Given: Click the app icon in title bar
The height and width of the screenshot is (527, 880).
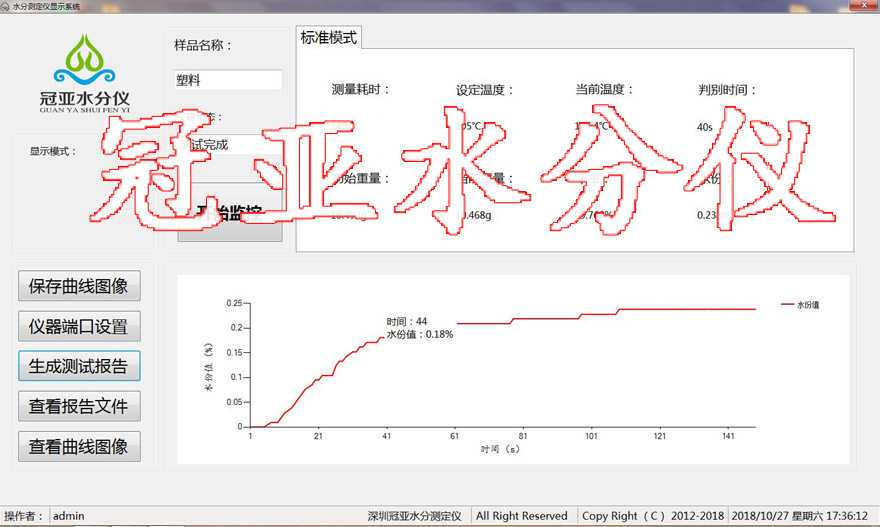Looking at the screenshot, I should pyautogui.click(x=5, y=7).
